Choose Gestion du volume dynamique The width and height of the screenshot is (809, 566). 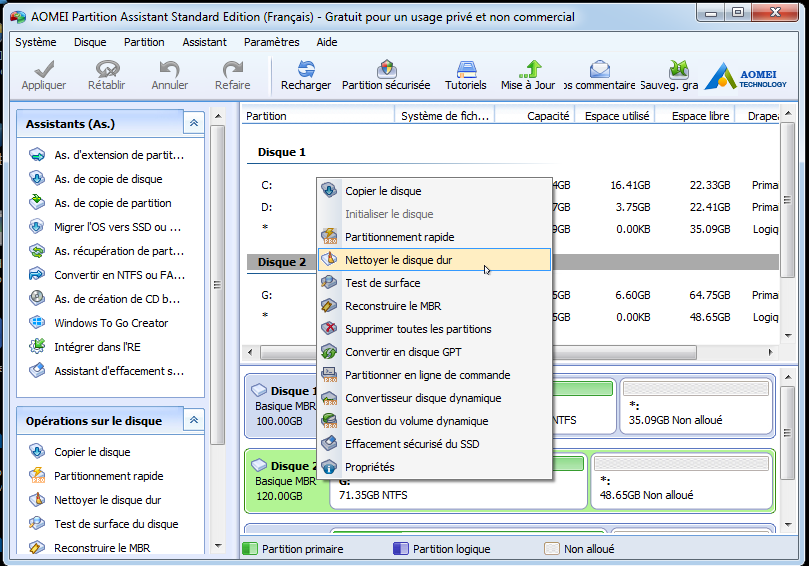coord(434,421)
